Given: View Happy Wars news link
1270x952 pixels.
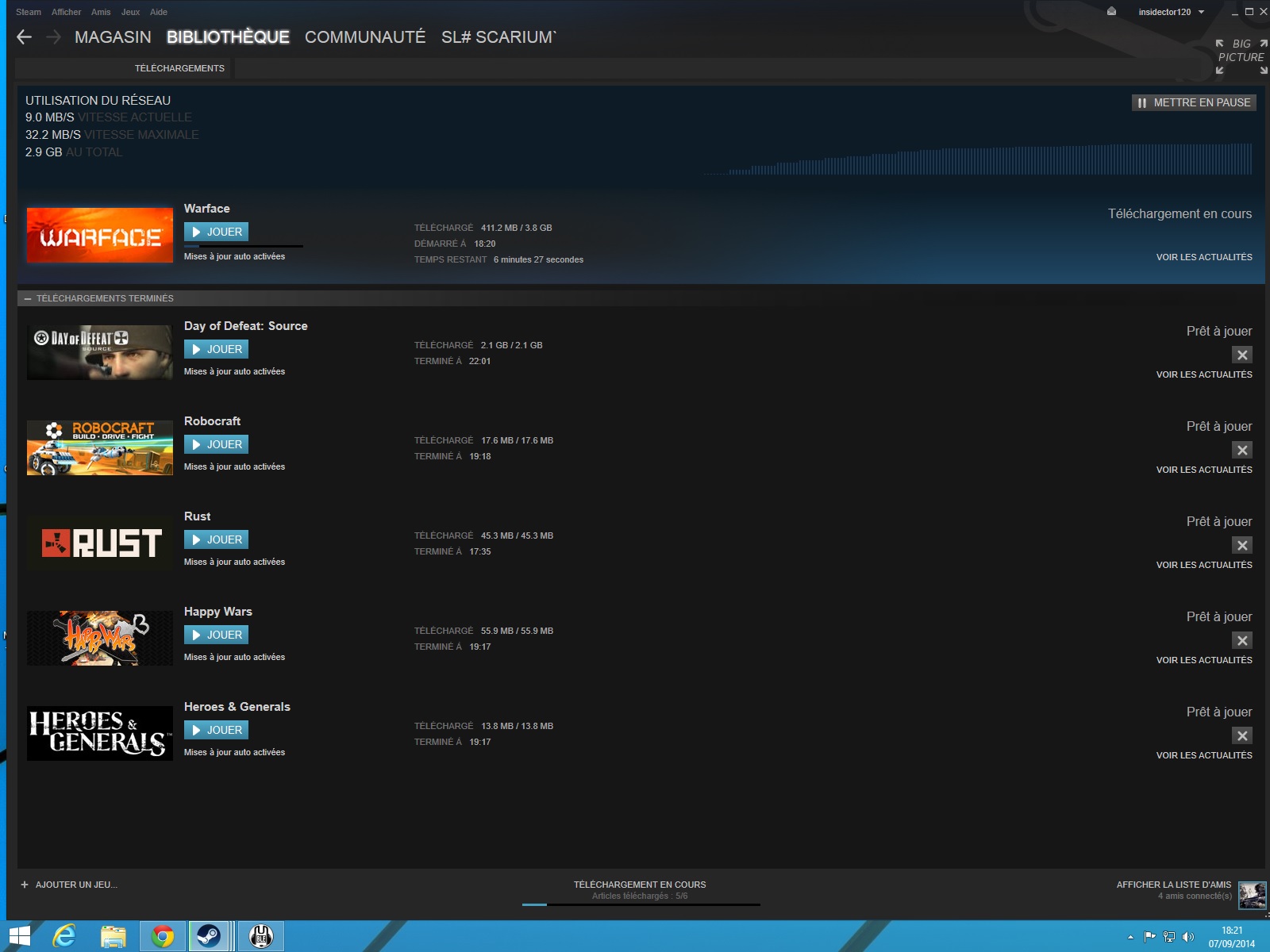Looking at the screenshot, I should 1204,660.
